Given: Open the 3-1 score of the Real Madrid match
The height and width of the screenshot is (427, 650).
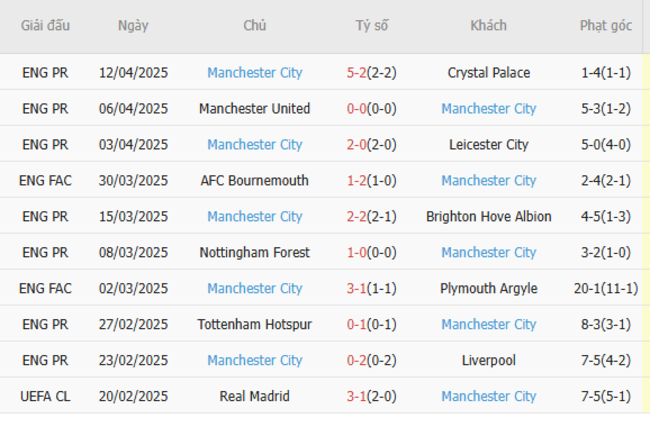Looking at the screenshot, I should [357, 397].
